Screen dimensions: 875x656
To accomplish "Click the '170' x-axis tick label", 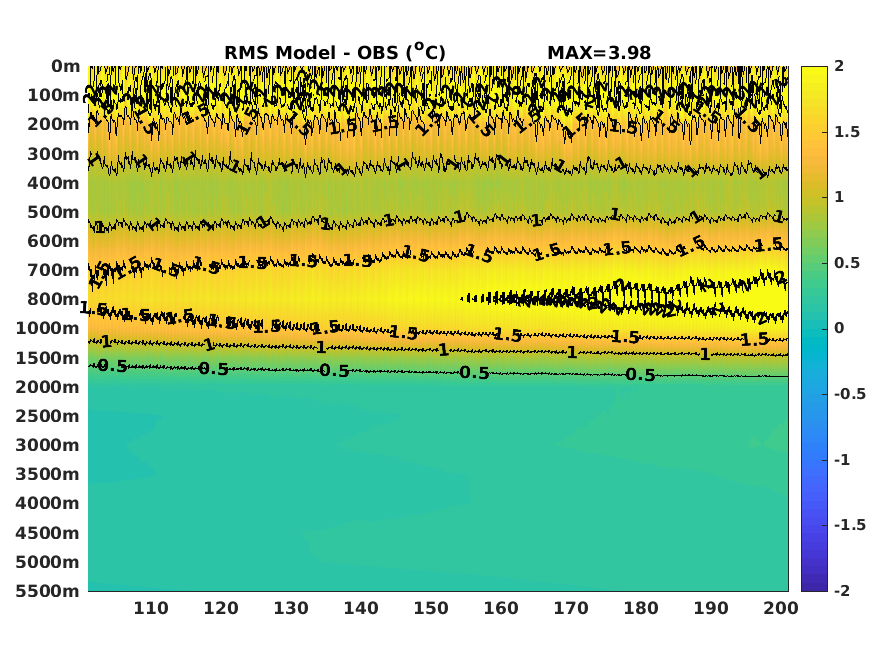I will pos(570,608).
